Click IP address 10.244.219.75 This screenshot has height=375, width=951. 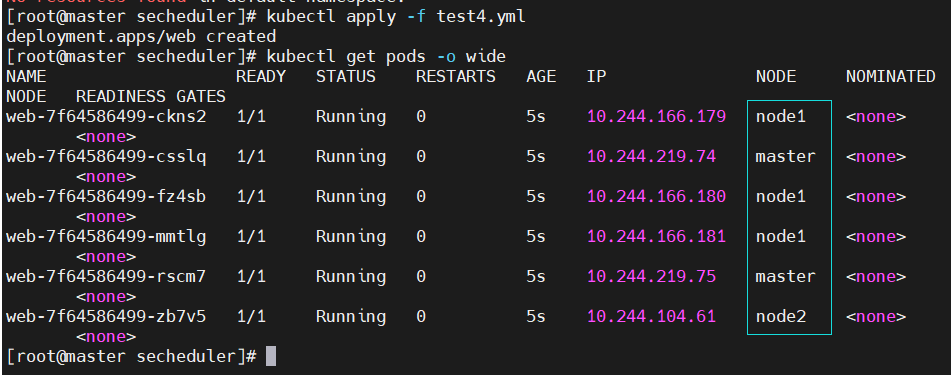[651, 277]
